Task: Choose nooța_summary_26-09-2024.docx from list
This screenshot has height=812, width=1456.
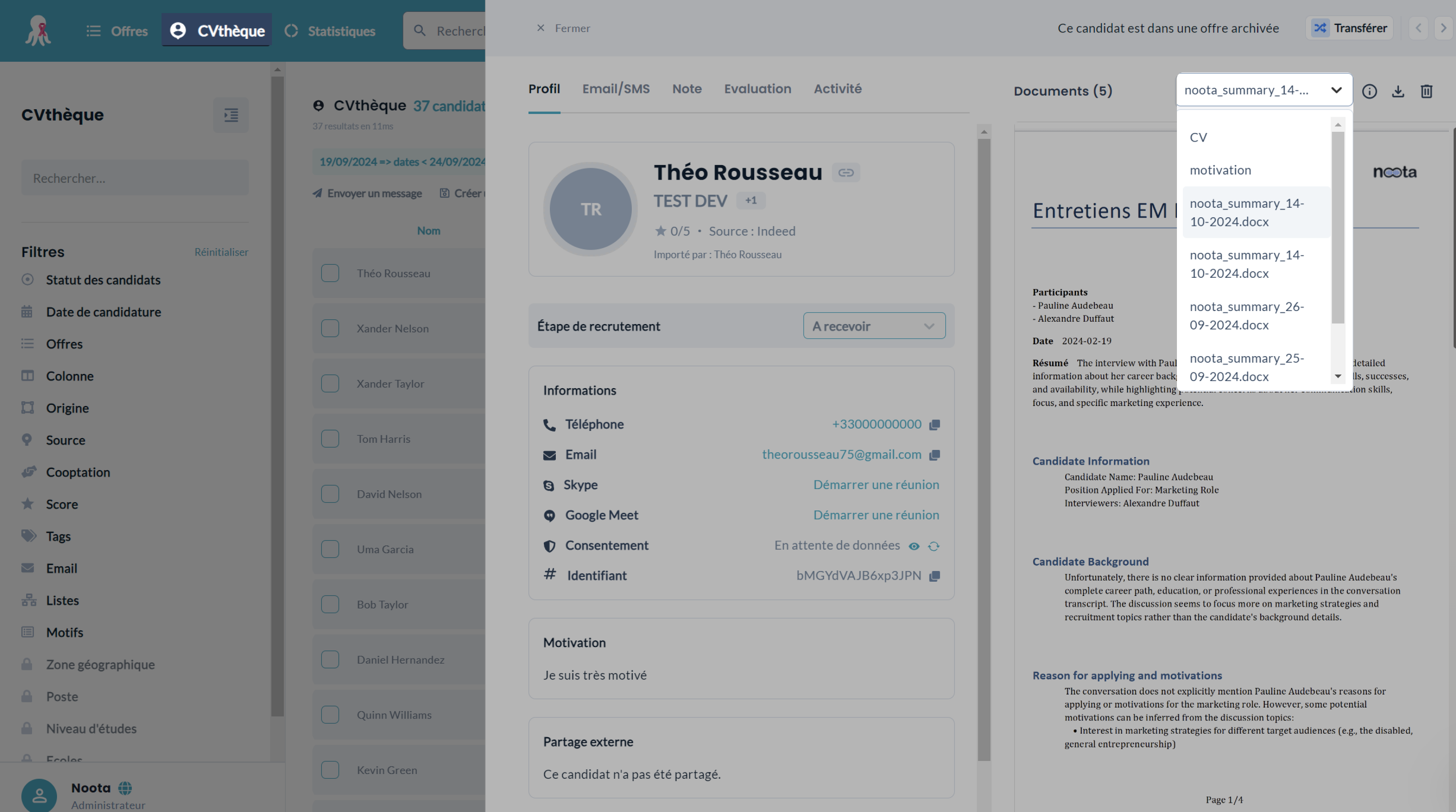Action: 1246,316
